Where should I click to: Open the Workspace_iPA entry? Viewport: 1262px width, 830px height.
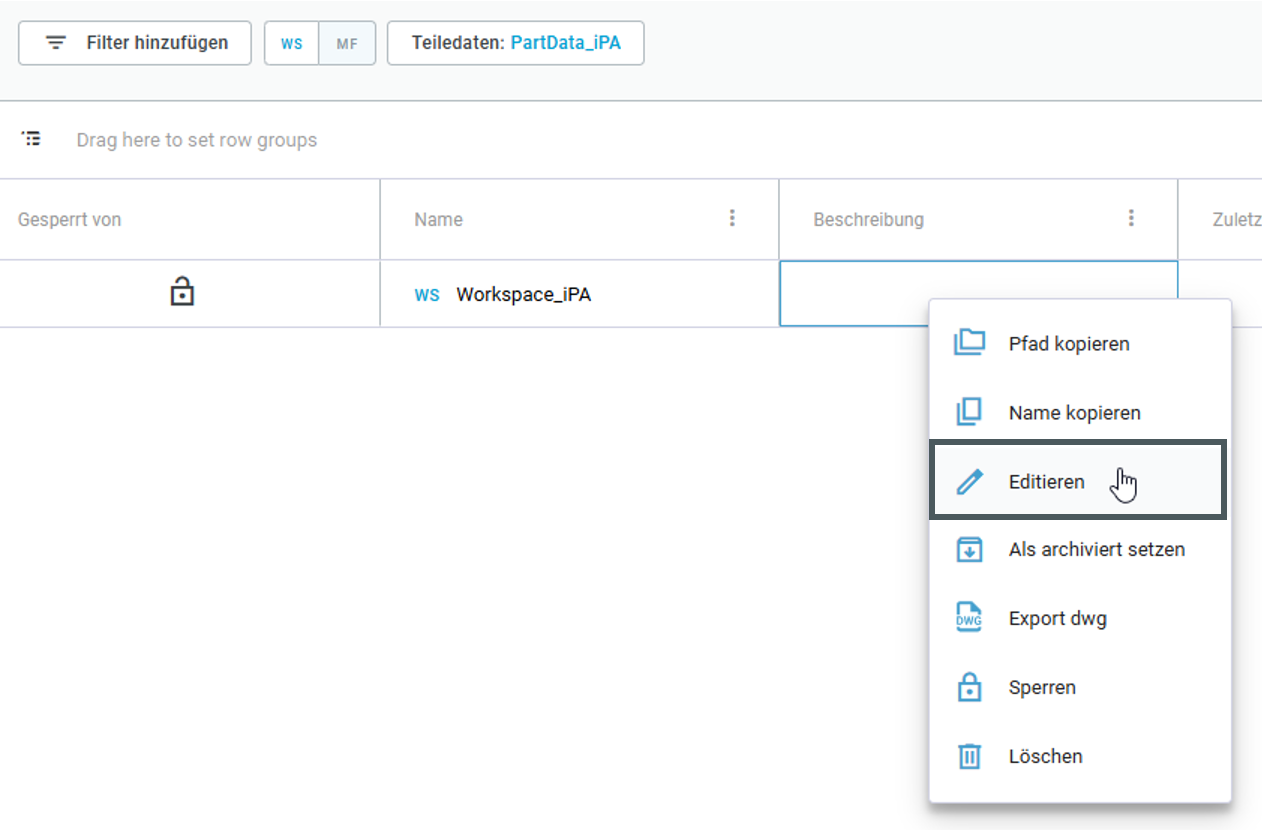point(523,294)
